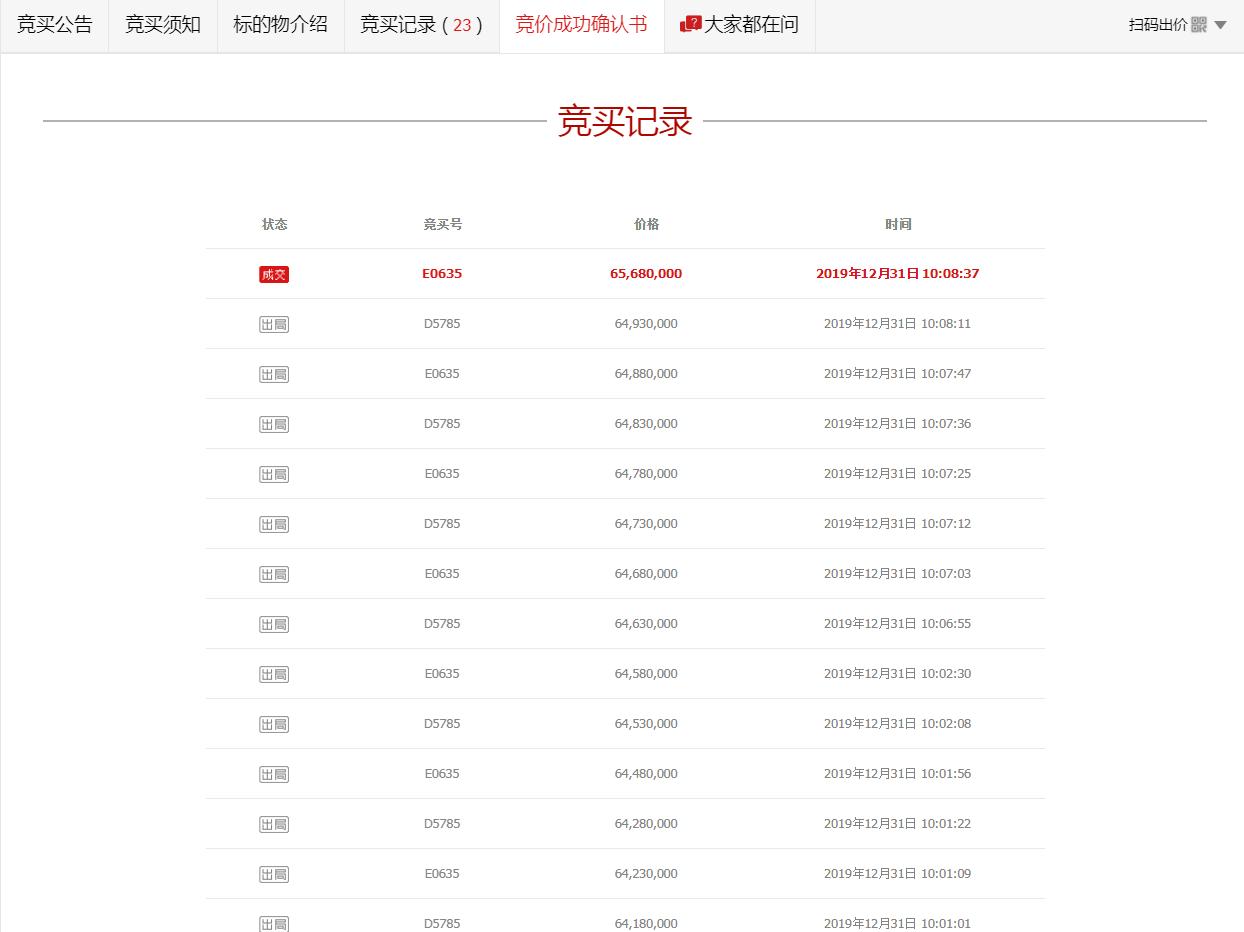Click the 价格 column header
The image size is (1244, 932).
646,224
